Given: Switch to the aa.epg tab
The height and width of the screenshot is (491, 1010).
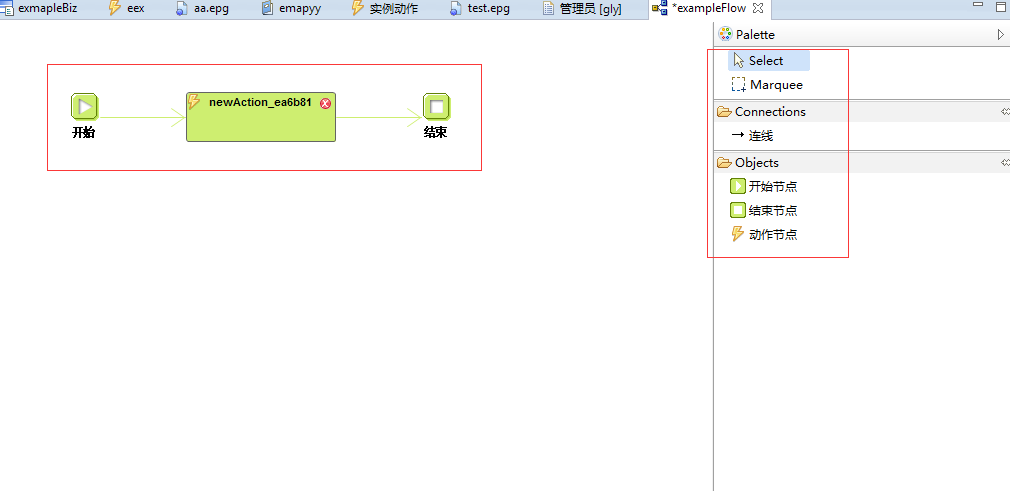Looking at the screenshot, I should pyautogui.click(x=203, y=9).
